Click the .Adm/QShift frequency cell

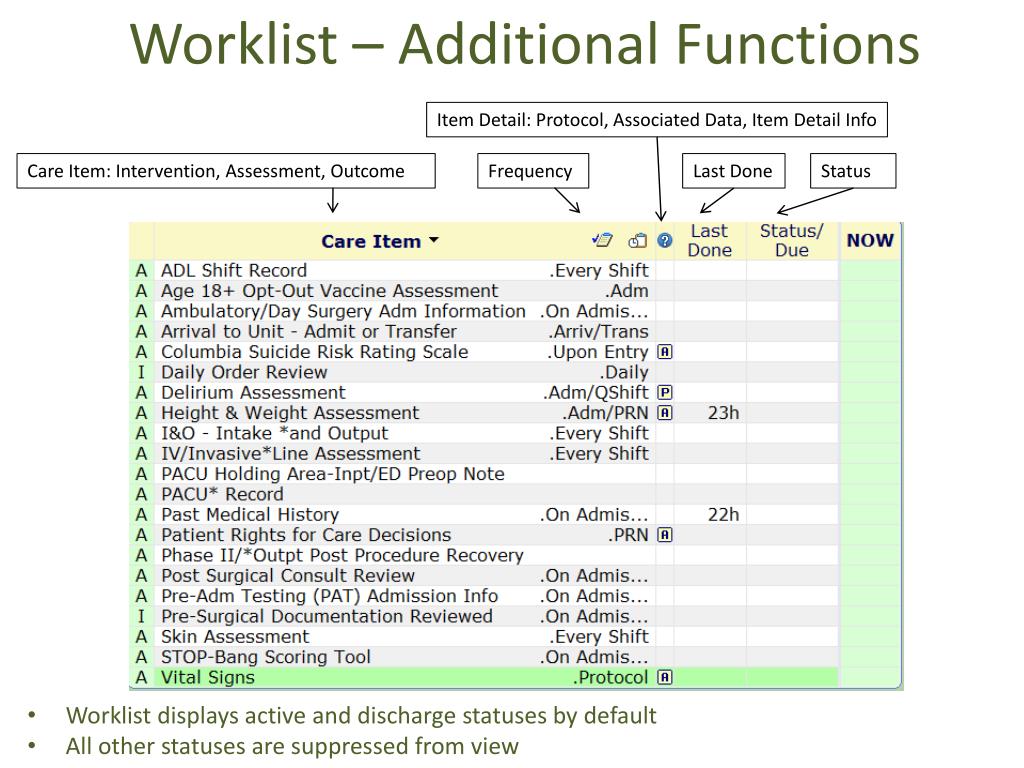click(x=596, y=392)
